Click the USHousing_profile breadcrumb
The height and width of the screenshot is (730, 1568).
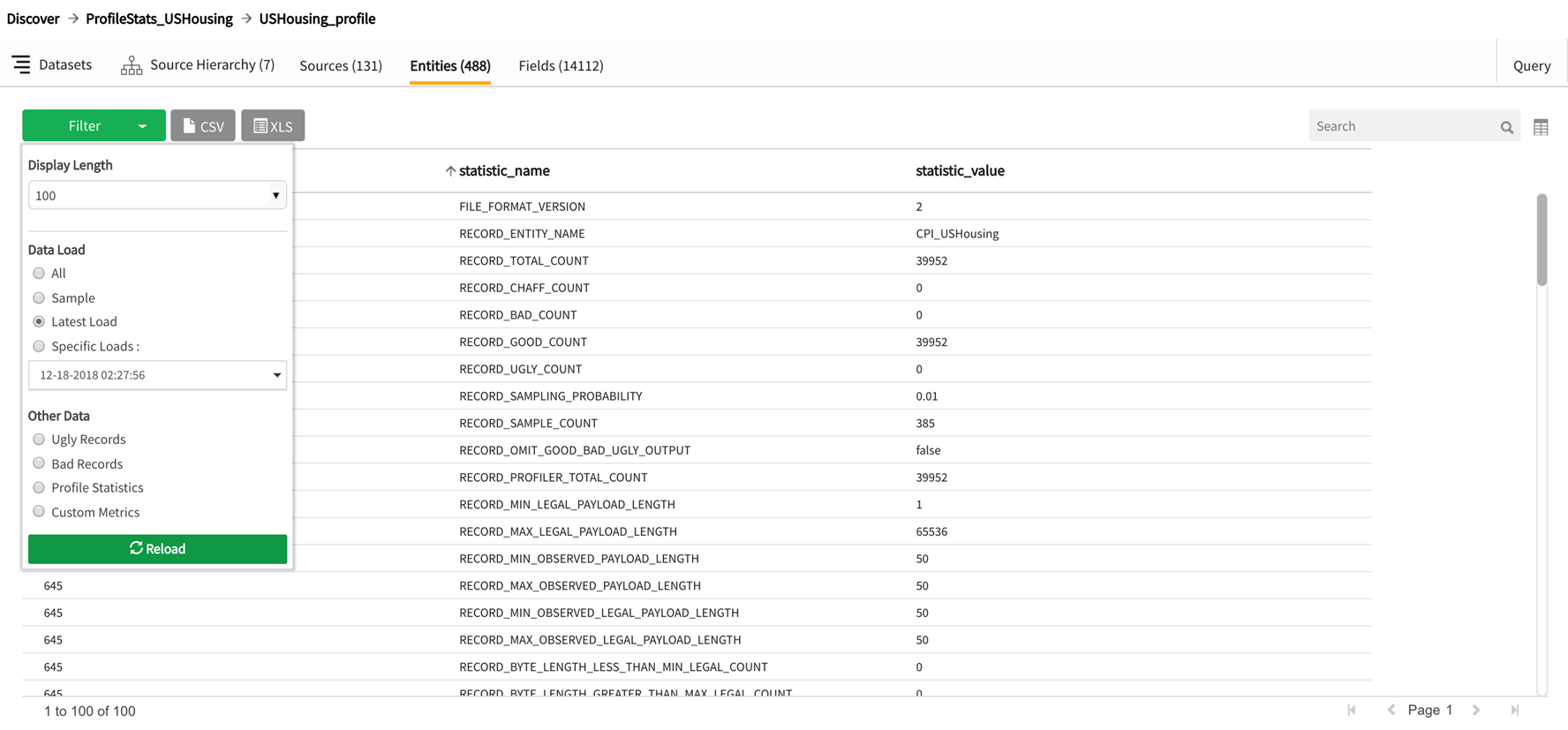tap(317, 19)
